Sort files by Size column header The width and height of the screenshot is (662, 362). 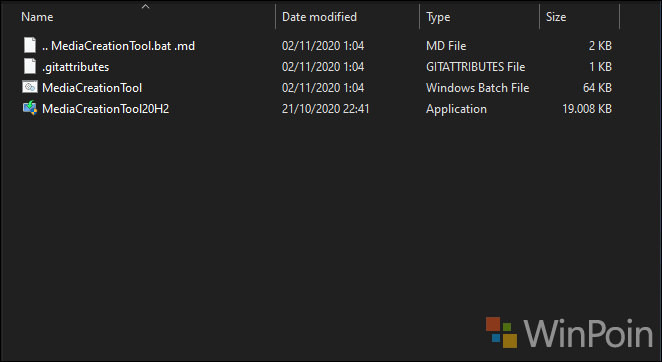tap(556, 17)
